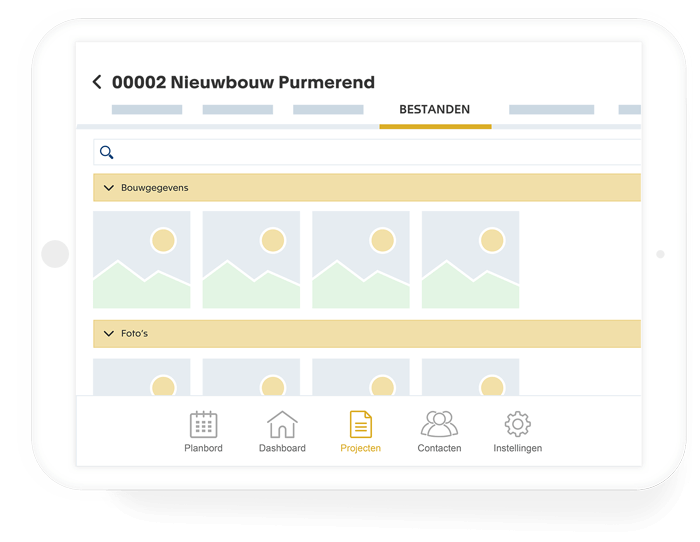
Task: Switch to the first placeholder tab
Action: [x=147, y=110]
